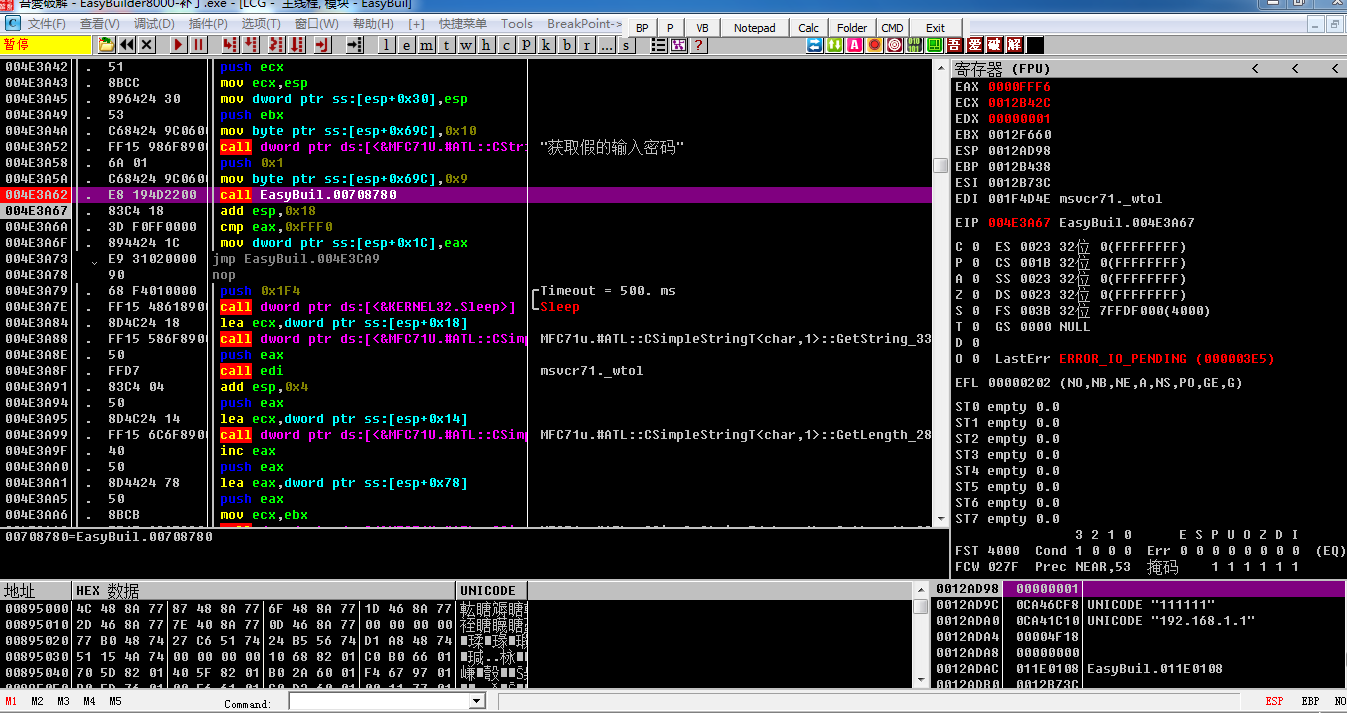Switch to M2 memory dump tab
The height and width of the screenshot is (713, 1347).
[37, 702]
